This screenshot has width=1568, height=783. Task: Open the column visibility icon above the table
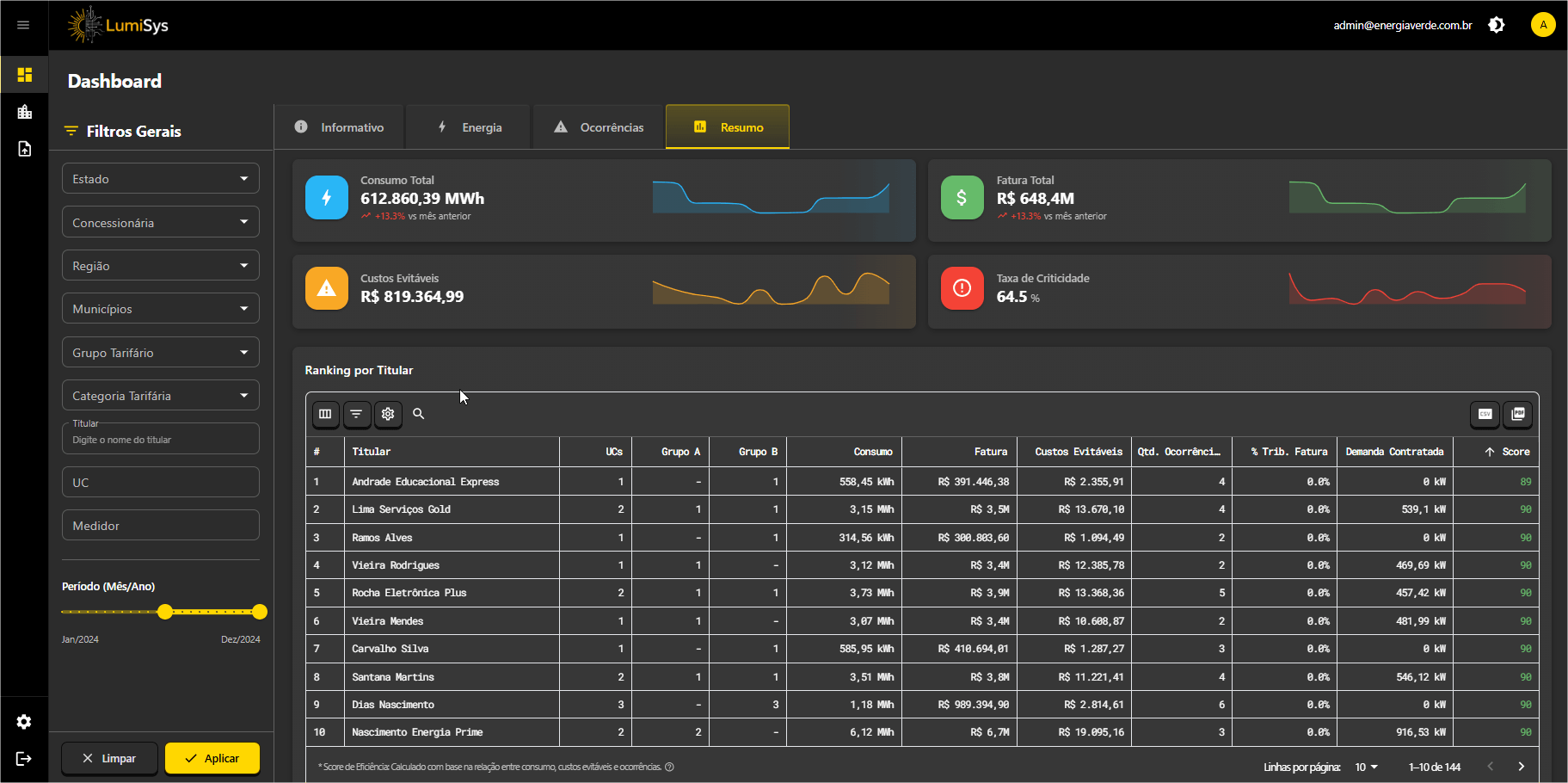click(325, 414)
